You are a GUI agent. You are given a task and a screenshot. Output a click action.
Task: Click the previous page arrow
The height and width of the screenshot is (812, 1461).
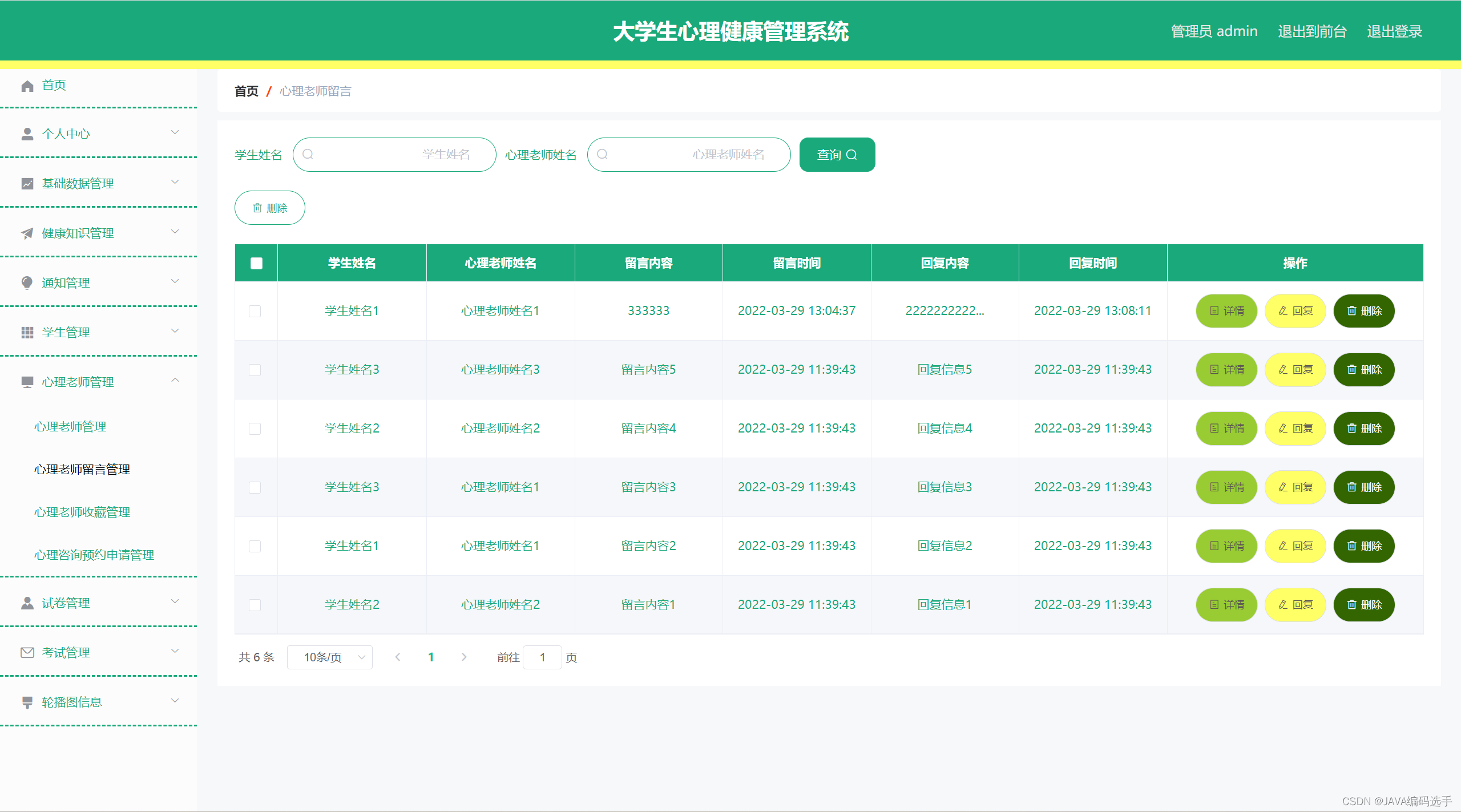tap(398, 657)
